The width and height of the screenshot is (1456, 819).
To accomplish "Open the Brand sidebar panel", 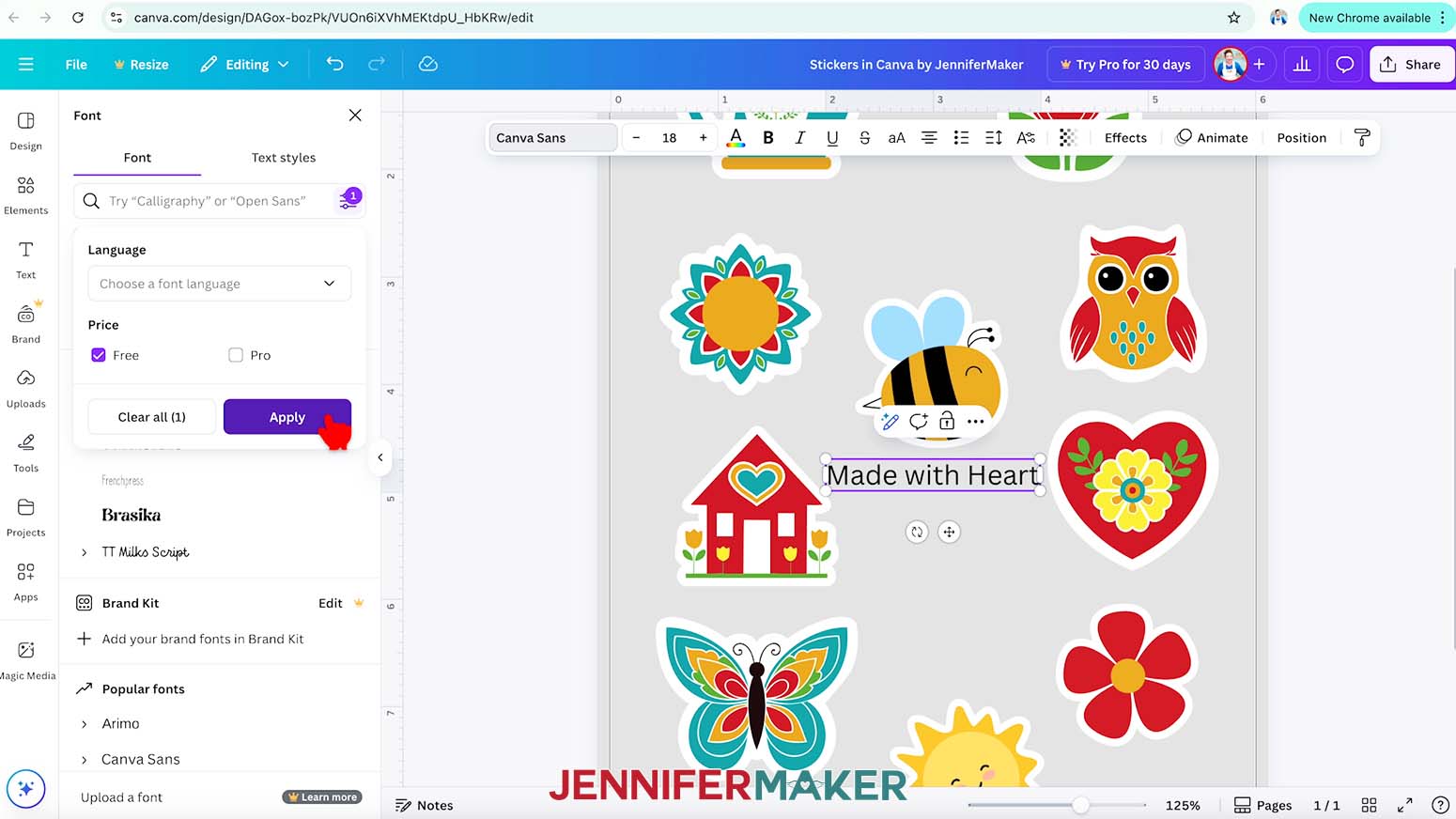I will coord(26,323).
